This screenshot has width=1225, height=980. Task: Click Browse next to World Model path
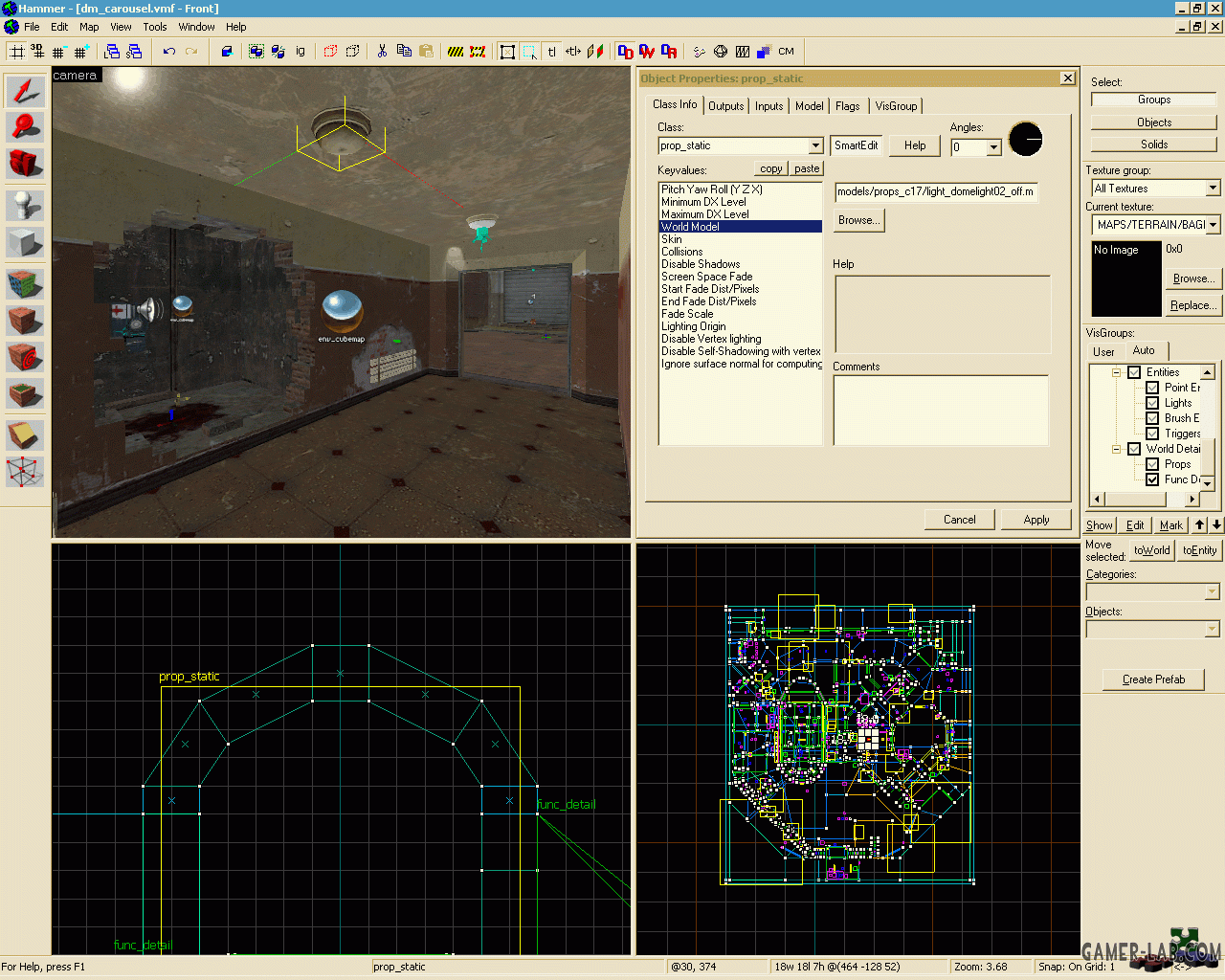858,220
